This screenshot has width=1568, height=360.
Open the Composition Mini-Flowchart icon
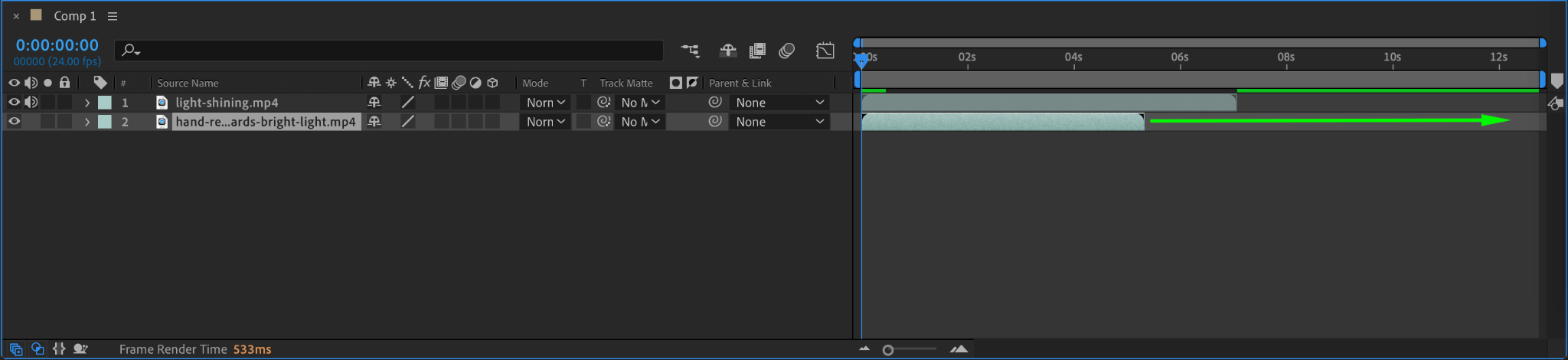[690, 51]
